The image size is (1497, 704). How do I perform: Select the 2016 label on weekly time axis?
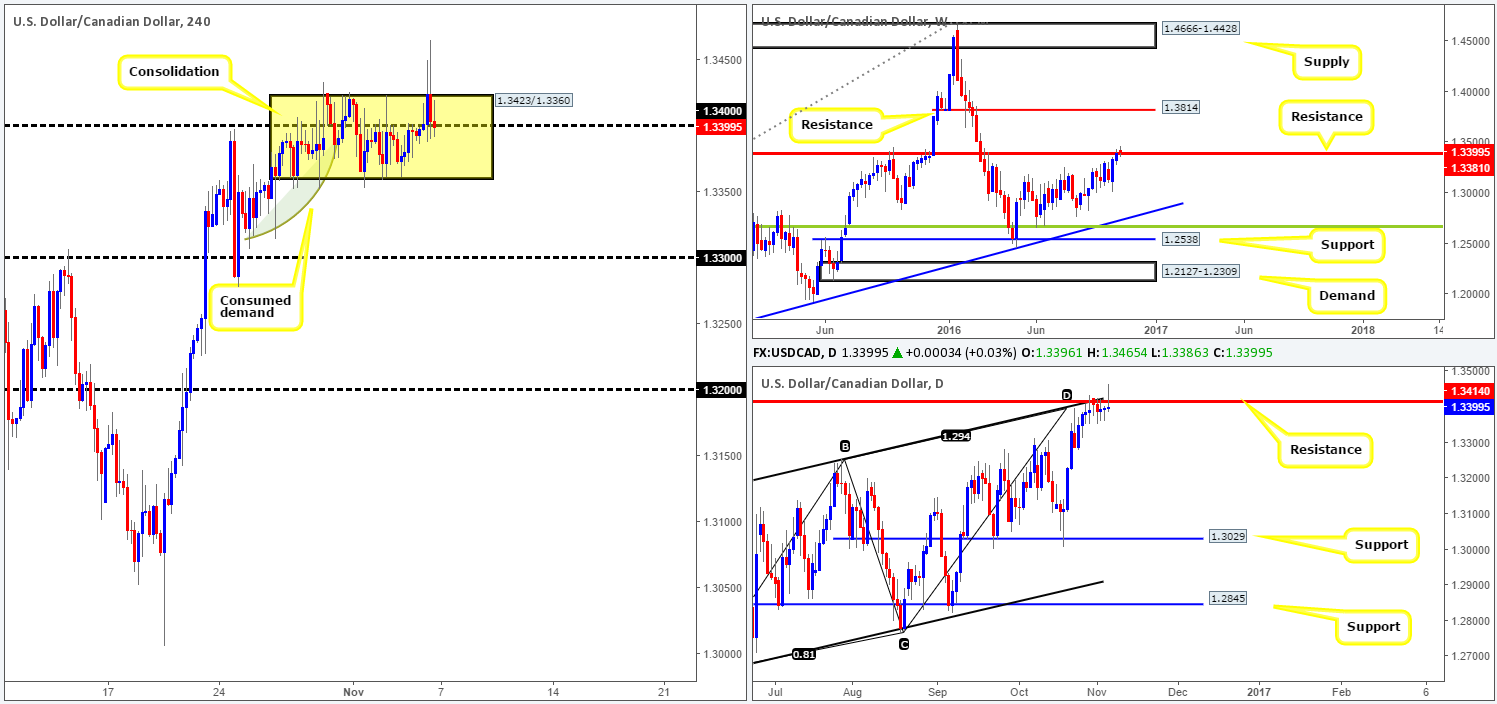[x=948, y=329]
